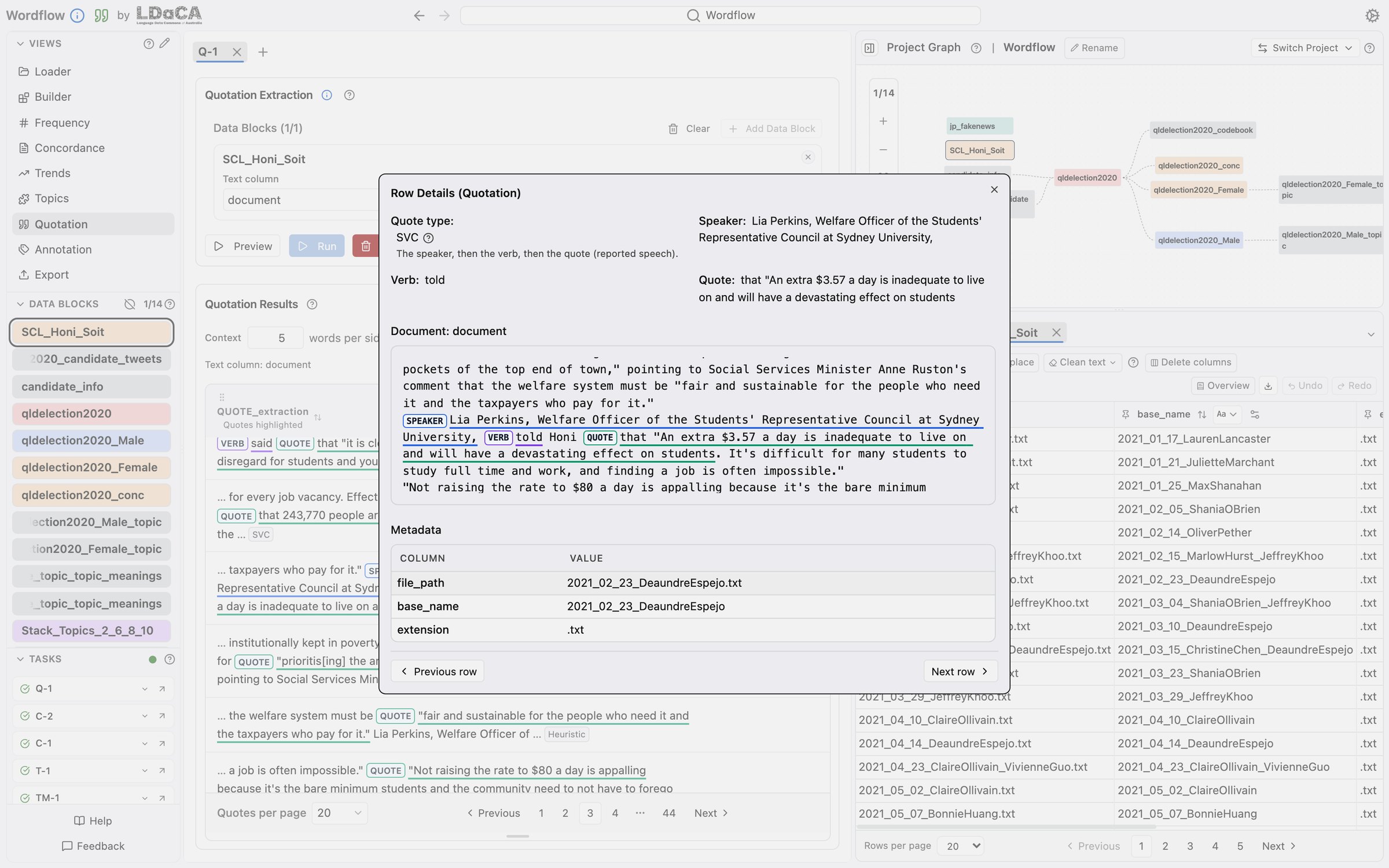Toggle the Project Graph panel layout icon
1389x868 pixels.
pos(869,48)
